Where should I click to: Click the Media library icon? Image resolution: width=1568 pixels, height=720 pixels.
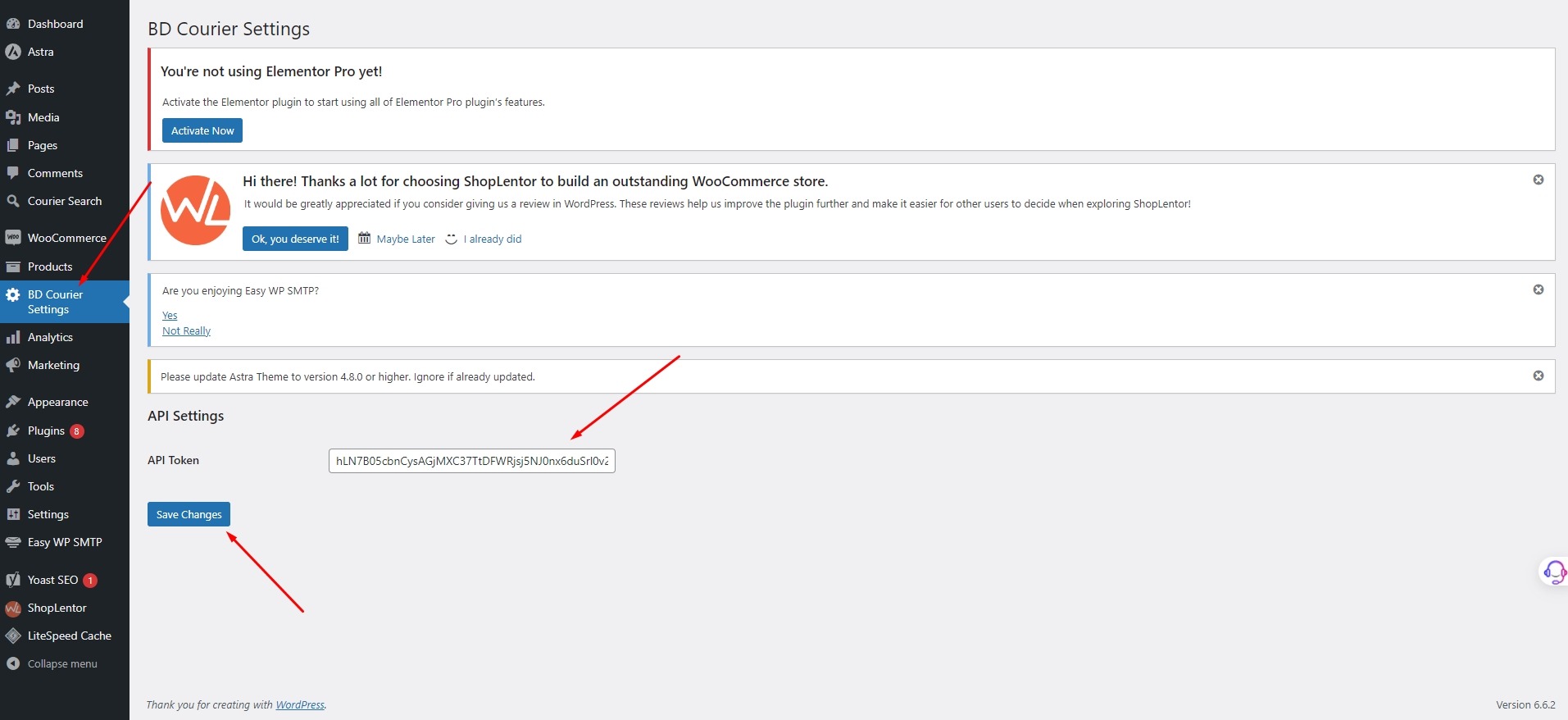point(13,117)
